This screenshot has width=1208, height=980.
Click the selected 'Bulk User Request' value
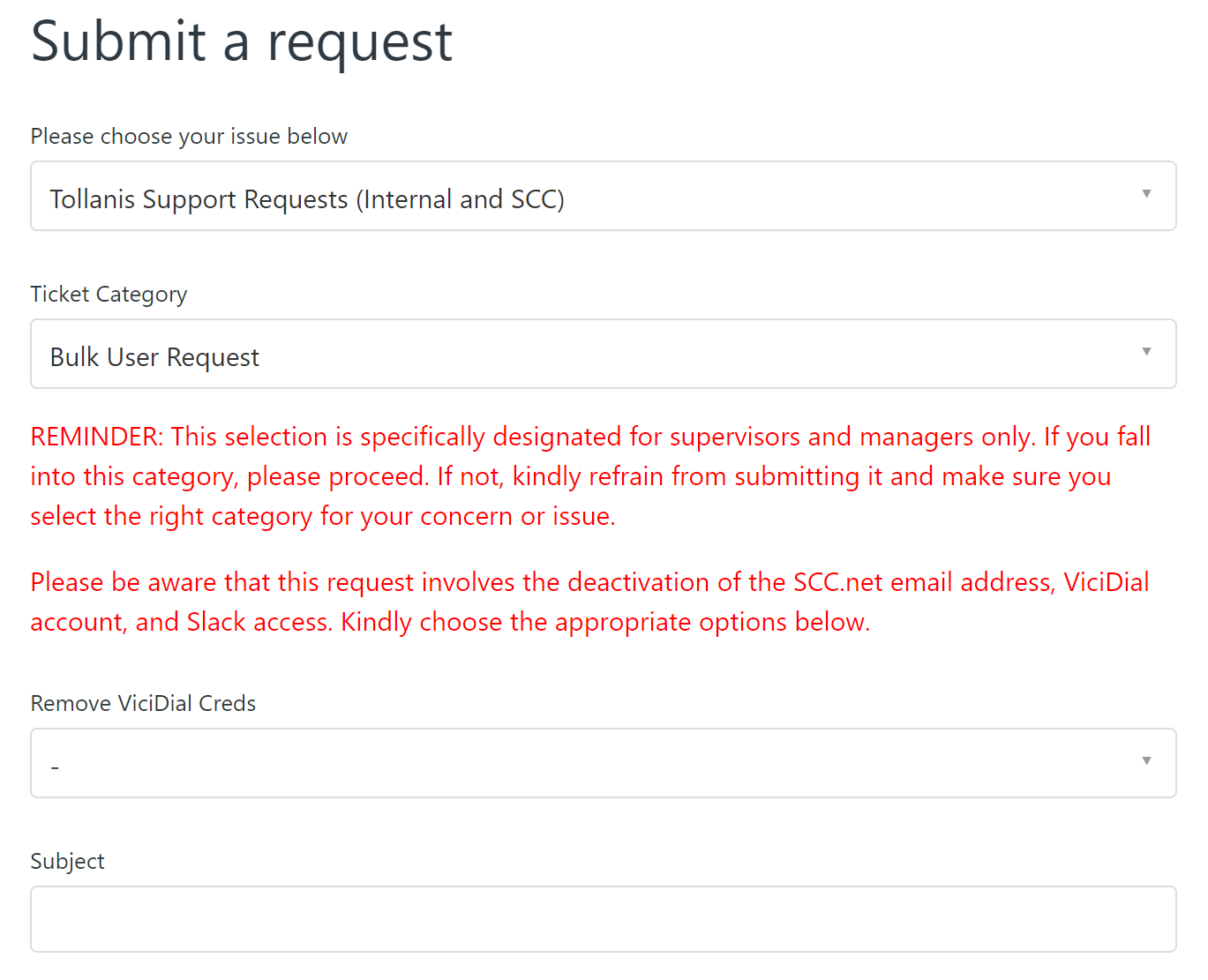tap(154, 357)
